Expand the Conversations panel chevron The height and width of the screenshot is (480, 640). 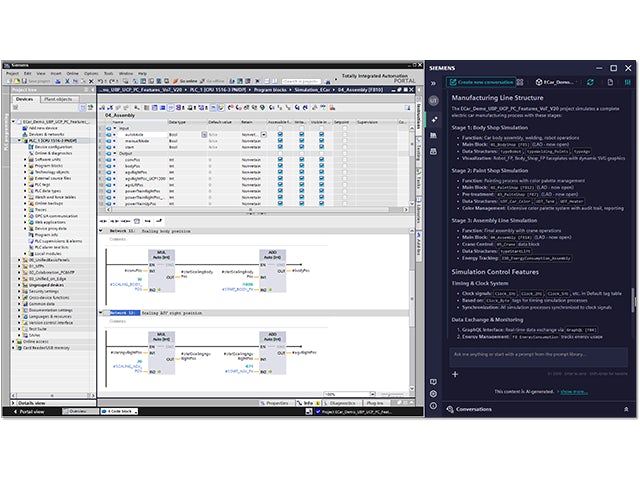tap(626, 409)
